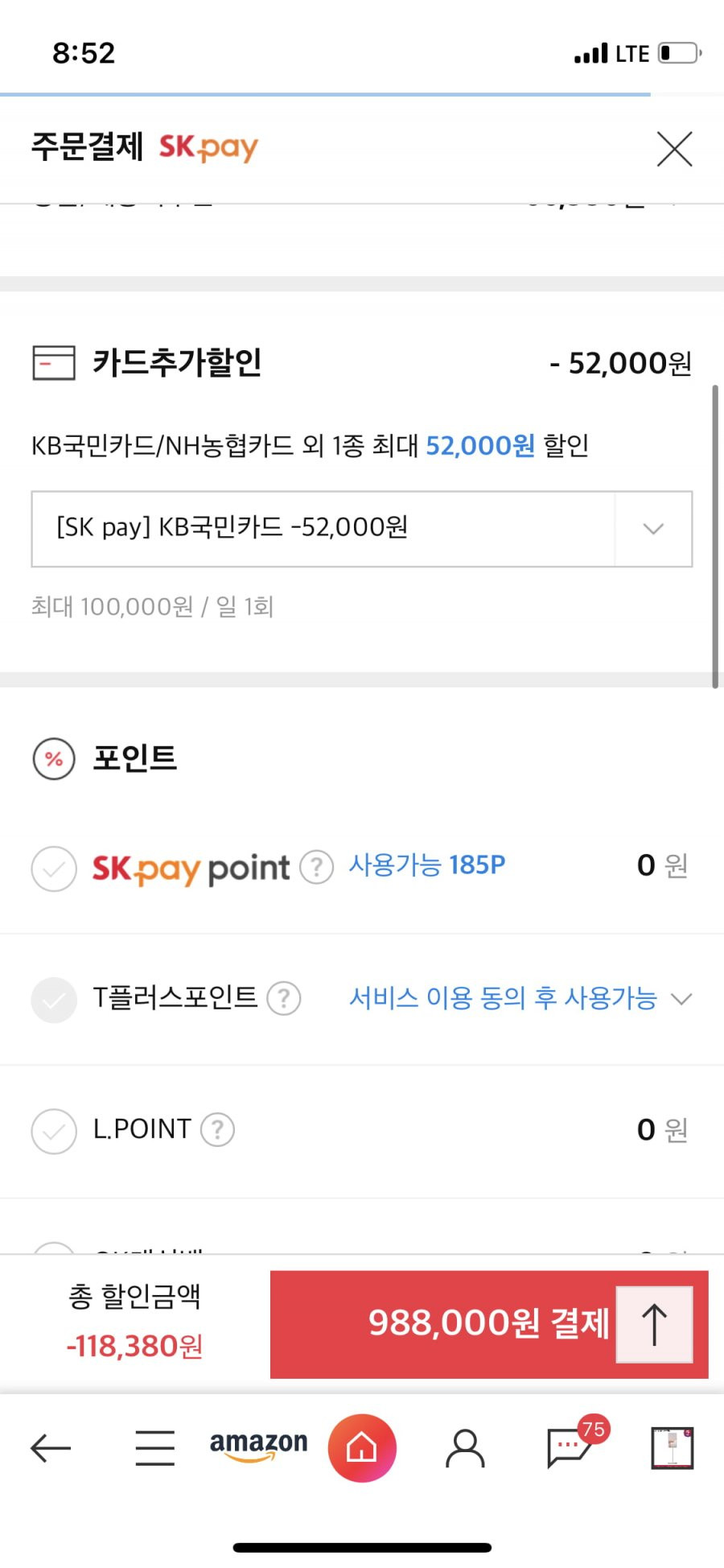The width and height of the screenshot is (724, 1568).
Task: Open the hamburger category menu icon
Action: click(154, 1448)
